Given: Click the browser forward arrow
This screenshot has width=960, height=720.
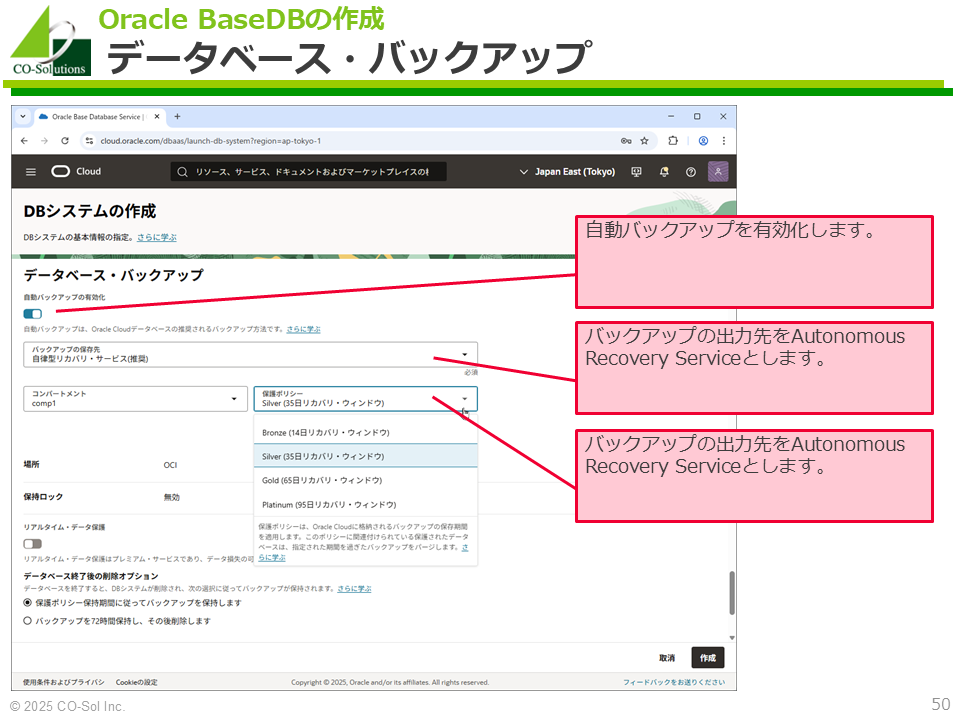Looking at the screenshot, I should [44, 141].
